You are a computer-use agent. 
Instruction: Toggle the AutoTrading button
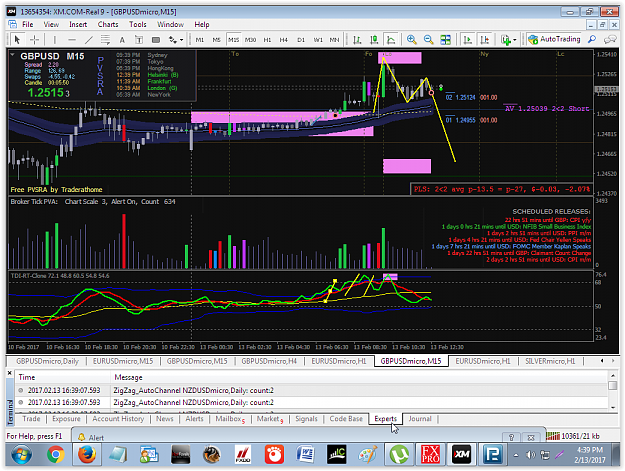(554, 39)
